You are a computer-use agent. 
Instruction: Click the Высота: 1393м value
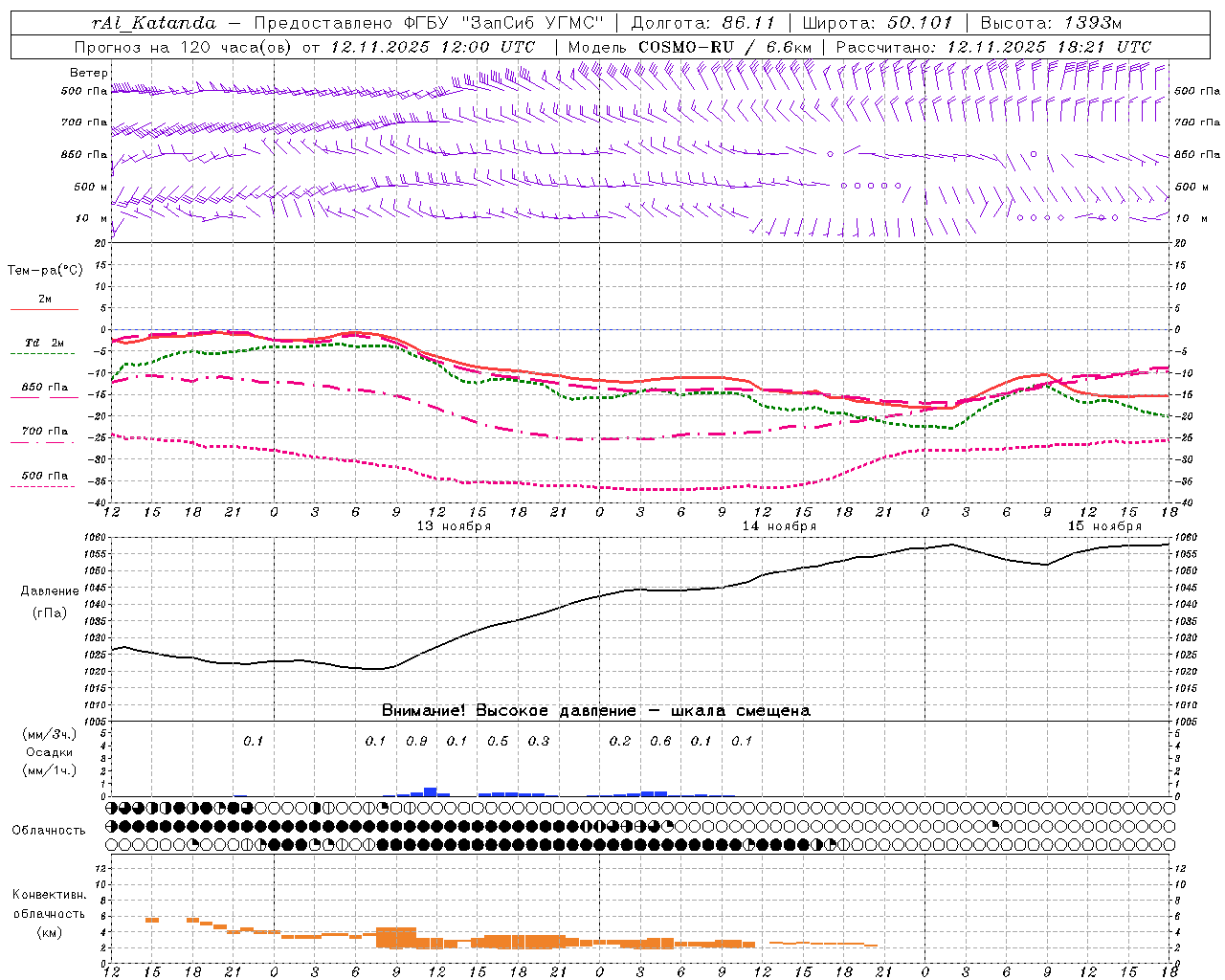tap(1051, 23)
